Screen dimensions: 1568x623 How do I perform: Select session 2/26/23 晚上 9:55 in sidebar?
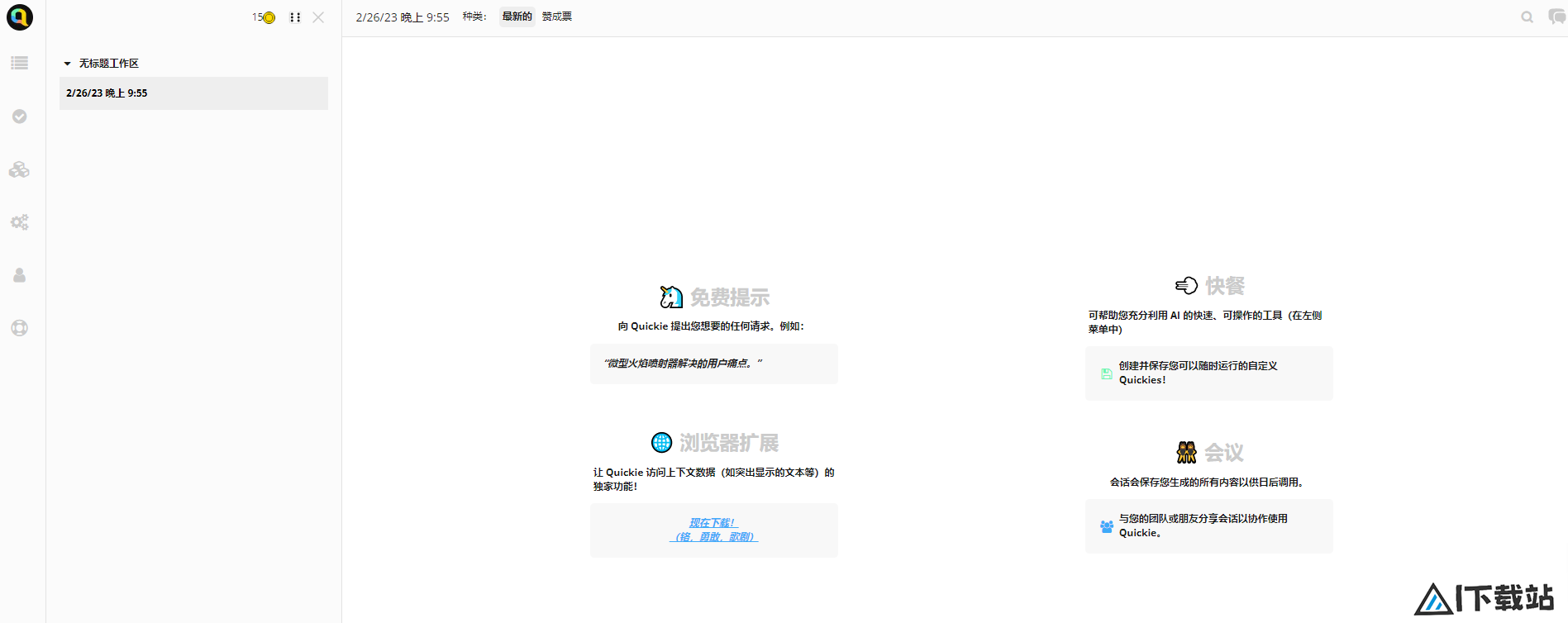[x=193, y=93]
